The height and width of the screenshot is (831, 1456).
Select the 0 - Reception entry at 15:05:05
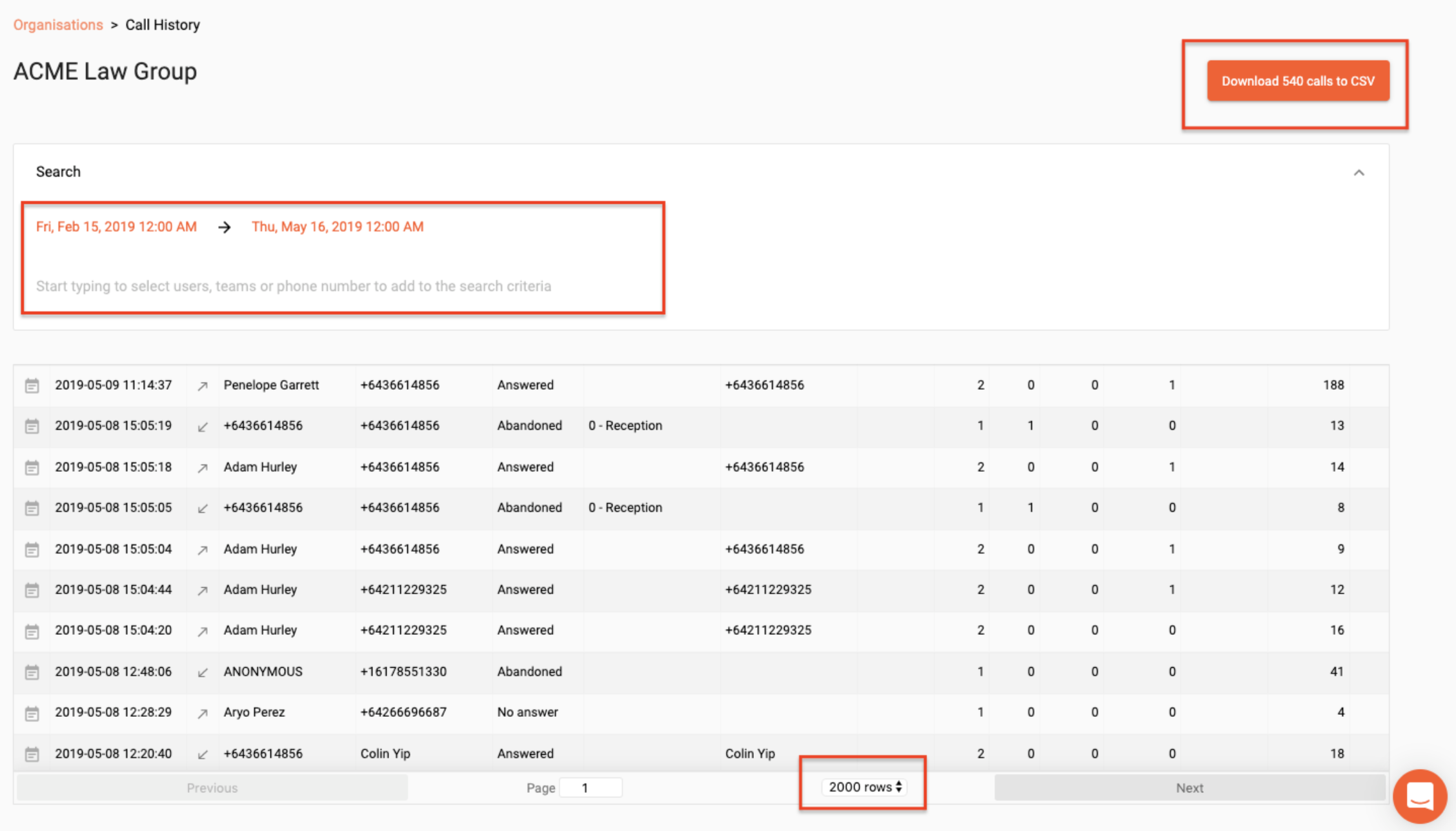coord(625,508)
